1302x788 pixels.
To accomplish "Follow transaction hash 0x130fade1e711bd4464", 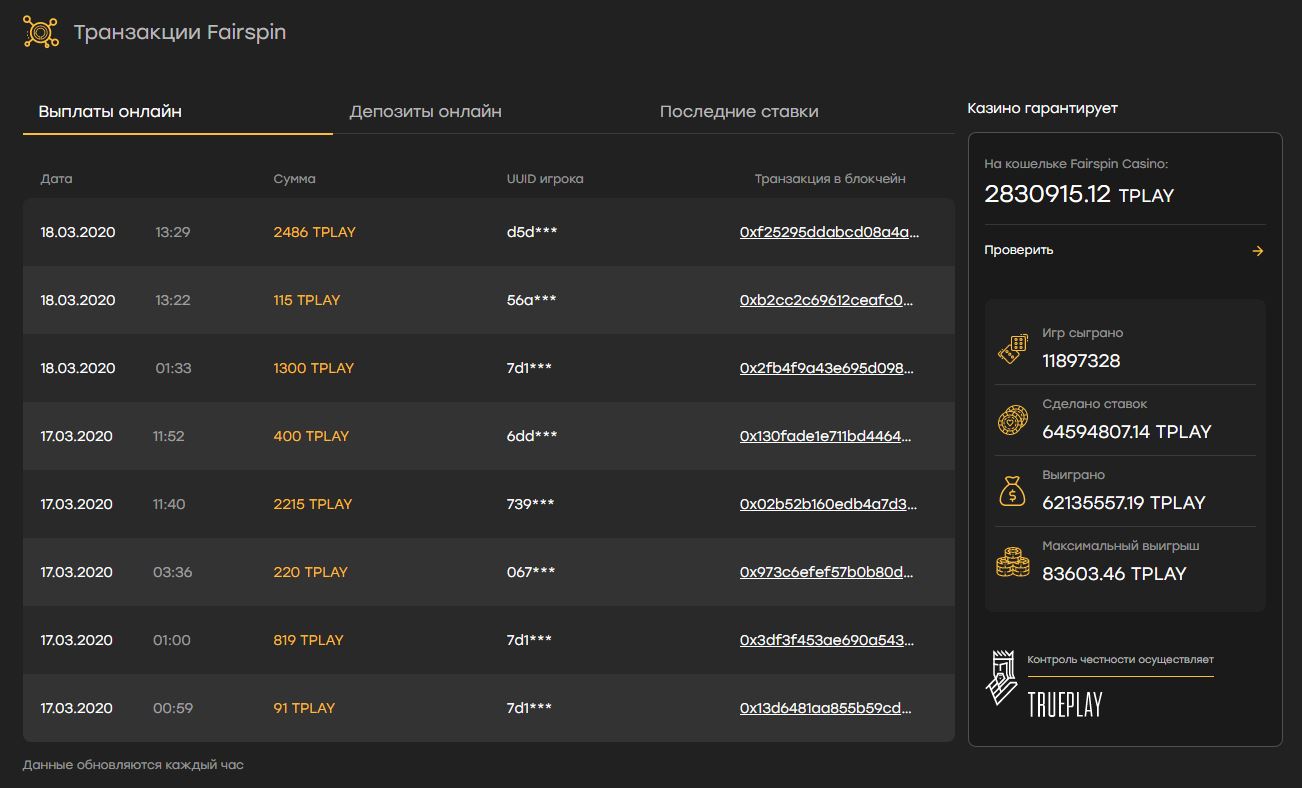I will point(826,436).
